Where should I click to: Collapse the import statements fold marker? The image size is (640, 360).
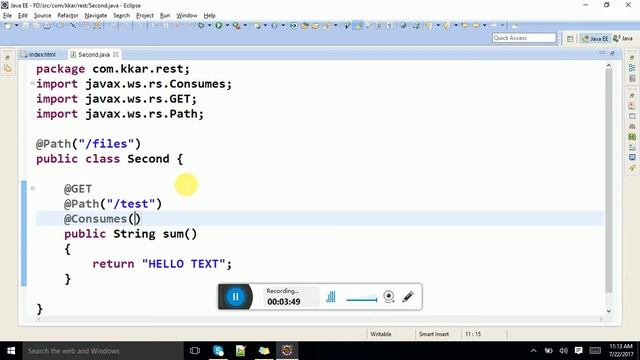[x=32, y=84]
